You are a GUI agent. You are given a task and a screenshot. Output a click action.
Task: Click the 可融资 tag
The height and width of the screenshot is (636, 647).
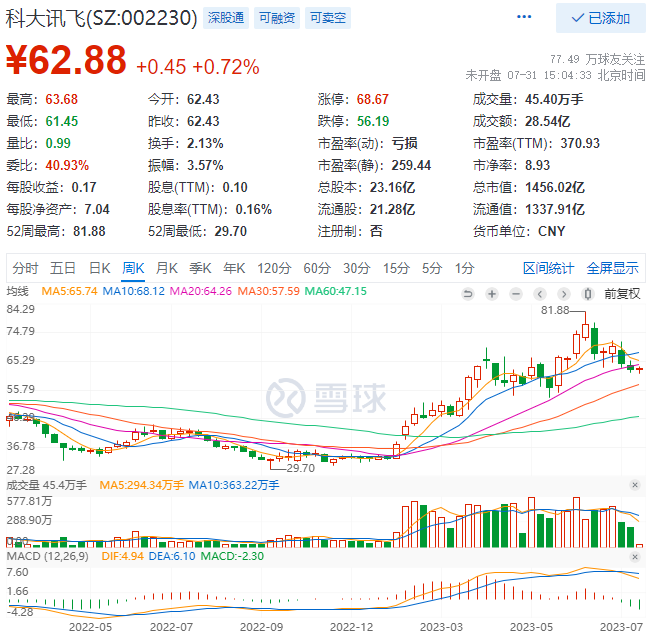[x=275, y=18]
